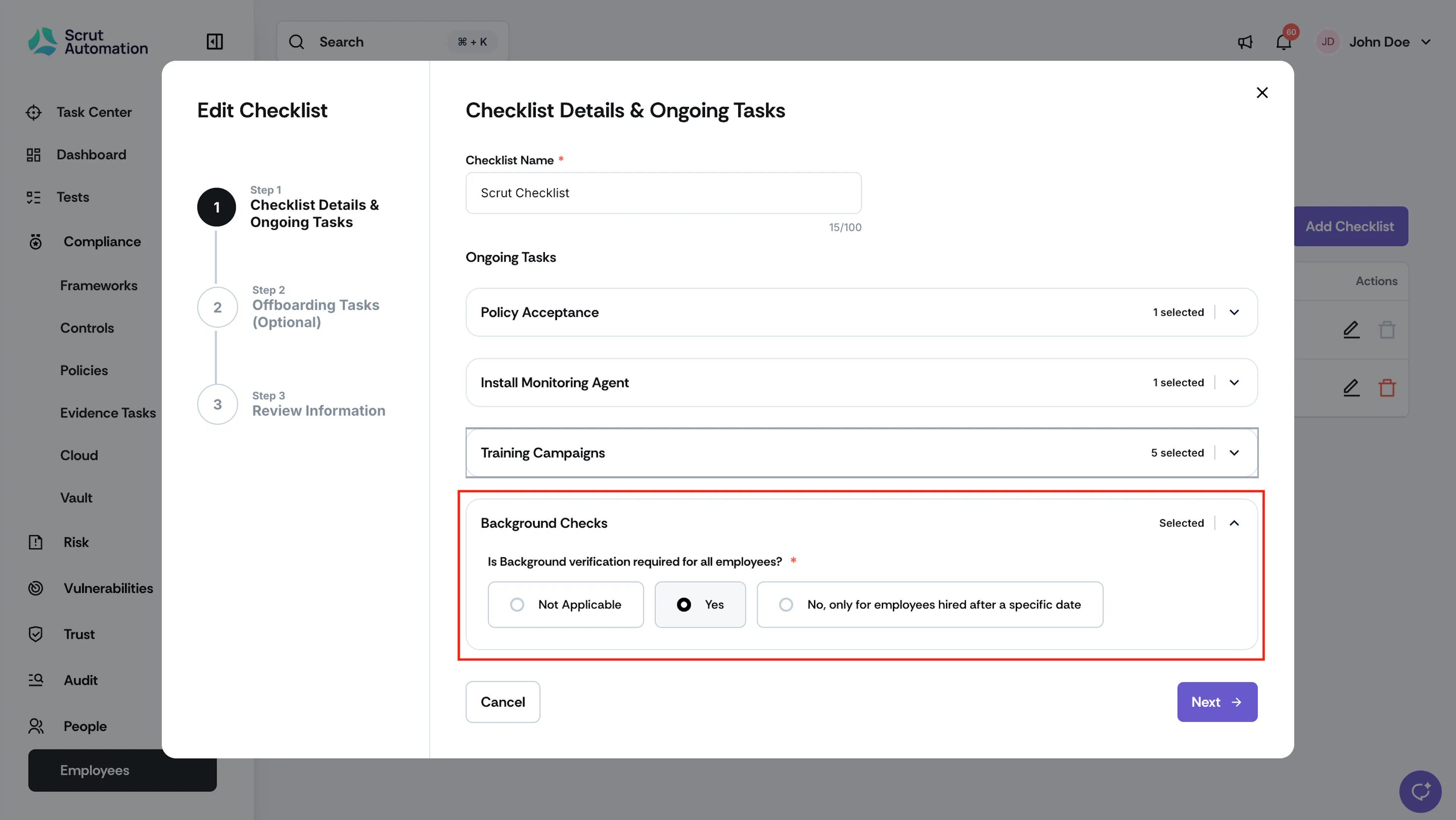Select the Not Applicable radio option

pyautogui.click(x=566, y=605)
